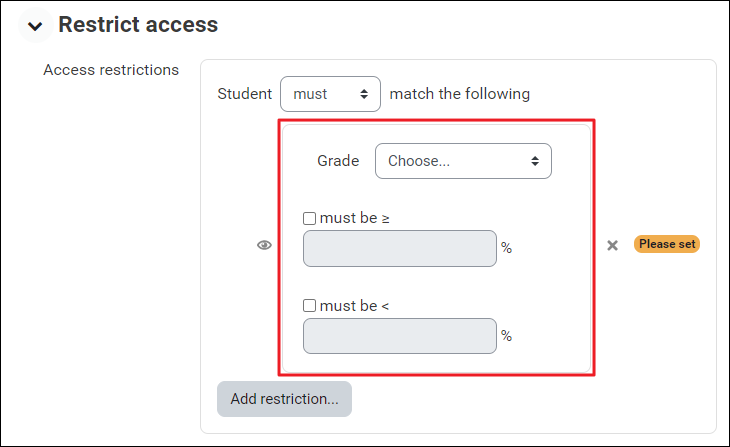The image size is (730, 447).
Task: Click the 'must be <' percentage field
Action: [399, 336]
